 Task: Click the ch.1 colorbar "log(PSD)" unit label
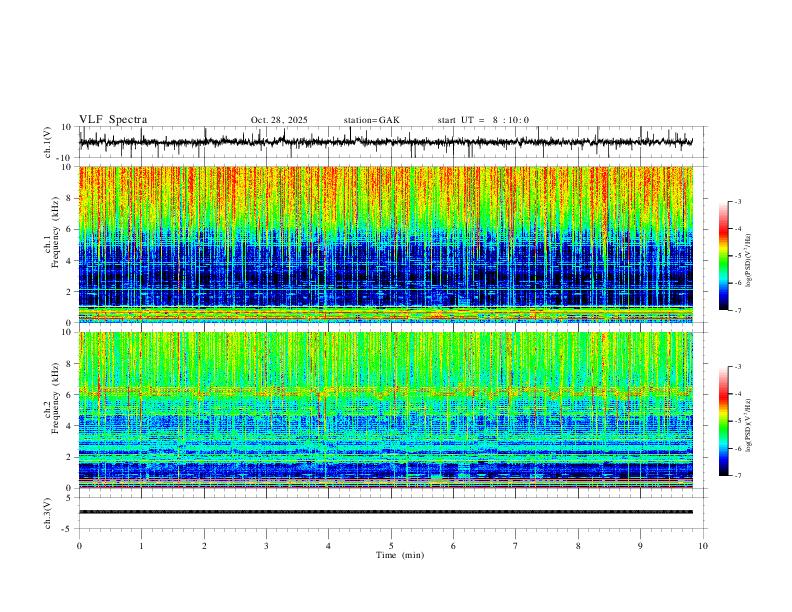tap(748, 261)
